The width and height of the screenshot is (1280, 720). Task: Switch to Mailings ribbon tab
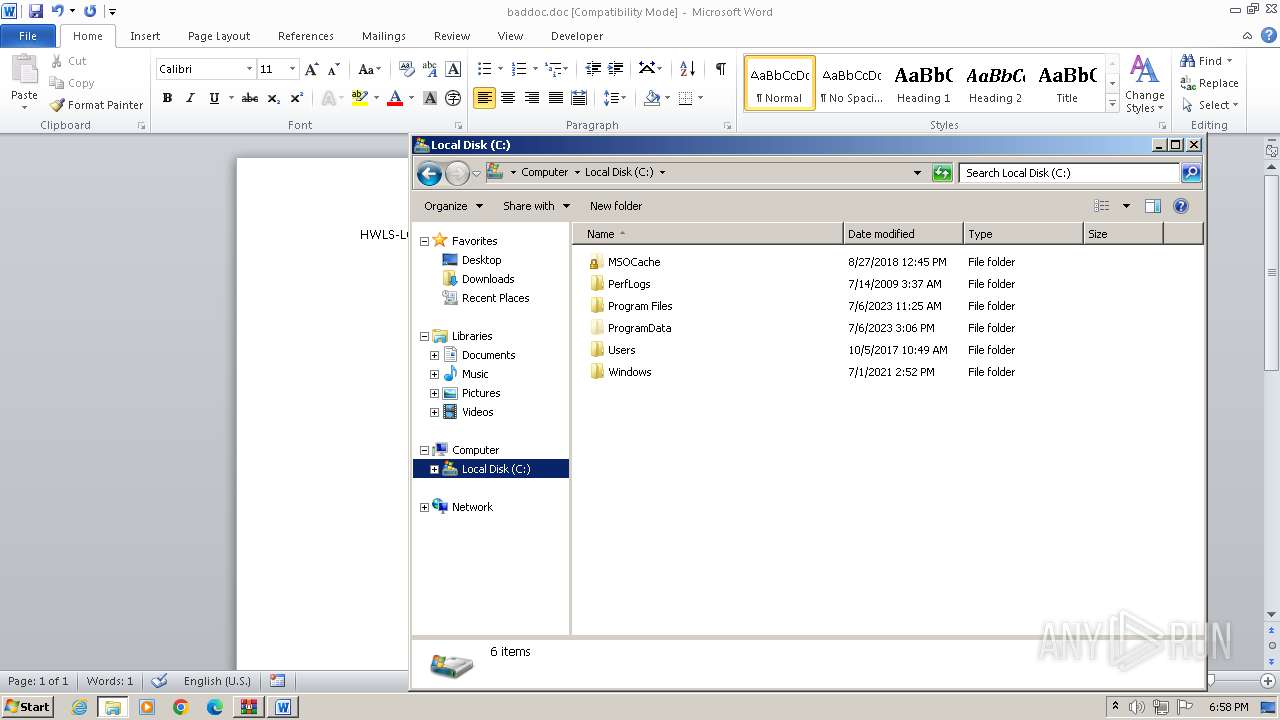384,36
